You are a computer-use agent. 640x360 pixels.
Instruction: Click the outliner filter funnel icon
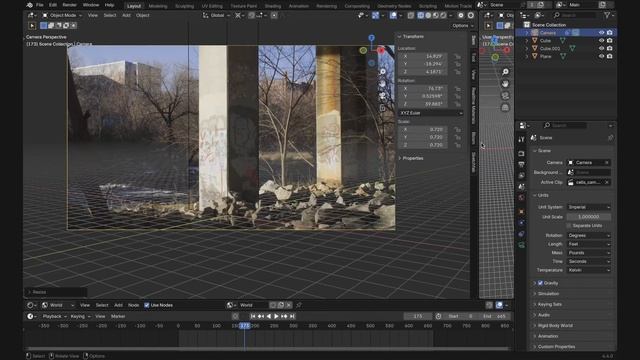click(x=607, y=15)
